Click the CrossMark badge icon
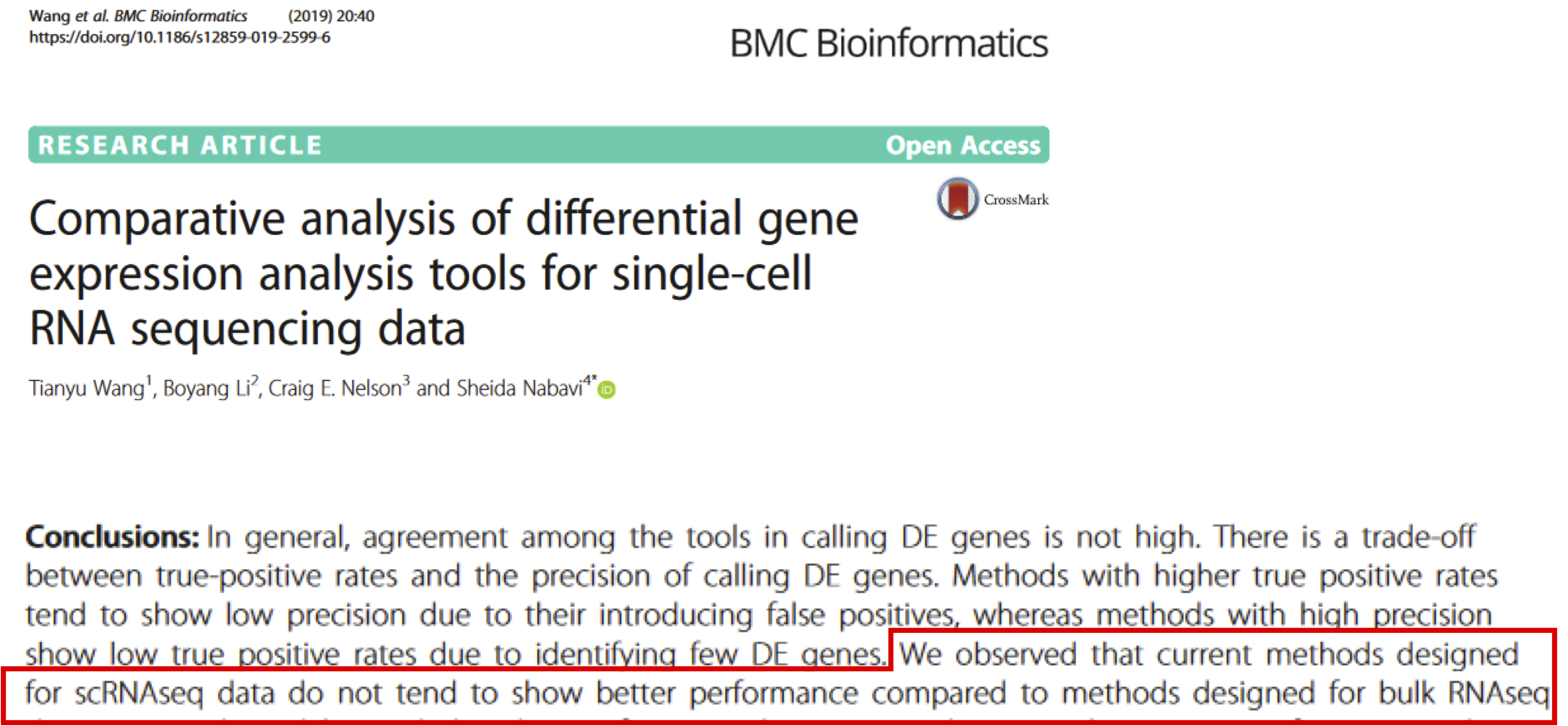This screenshot has width=1568, height=726. click(958, 198)
